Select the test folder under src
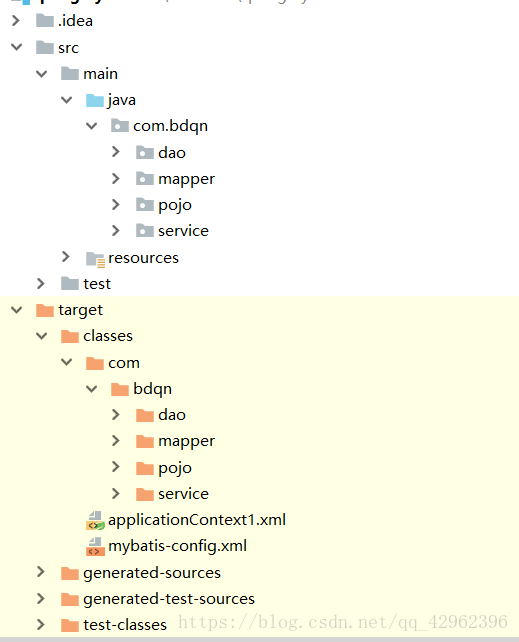This screenshot has width=519, height=642. [x=97, y=284]
